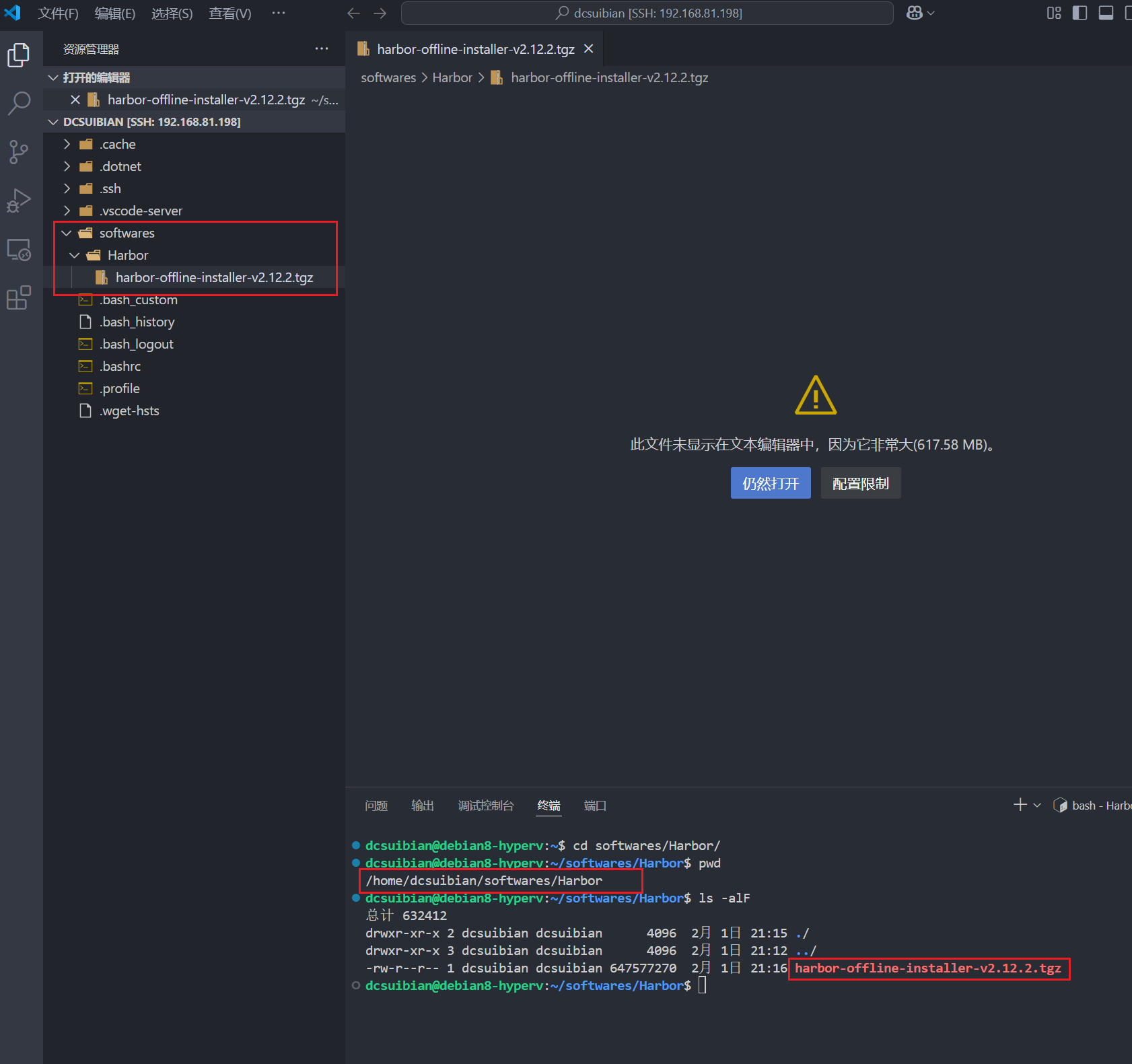Image resolution: width=1132 pixels, height=1064 pixels.
Task: Open the 查看(V) menu
Action: [x=230, y=13]
